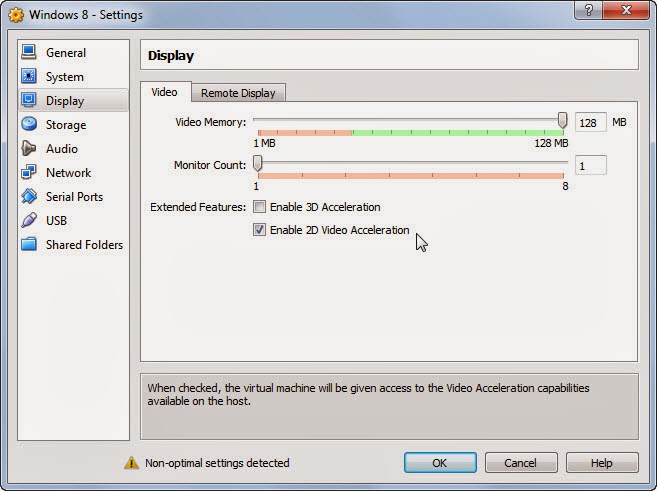Open USB settings

point(74,220)
